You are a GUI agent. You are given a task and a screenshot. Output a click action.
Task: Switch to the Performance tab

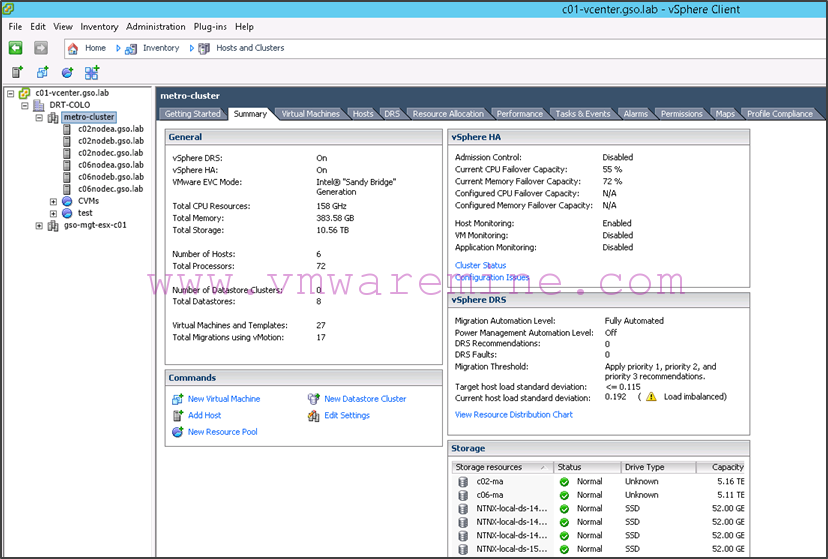(x=520, y=113)
